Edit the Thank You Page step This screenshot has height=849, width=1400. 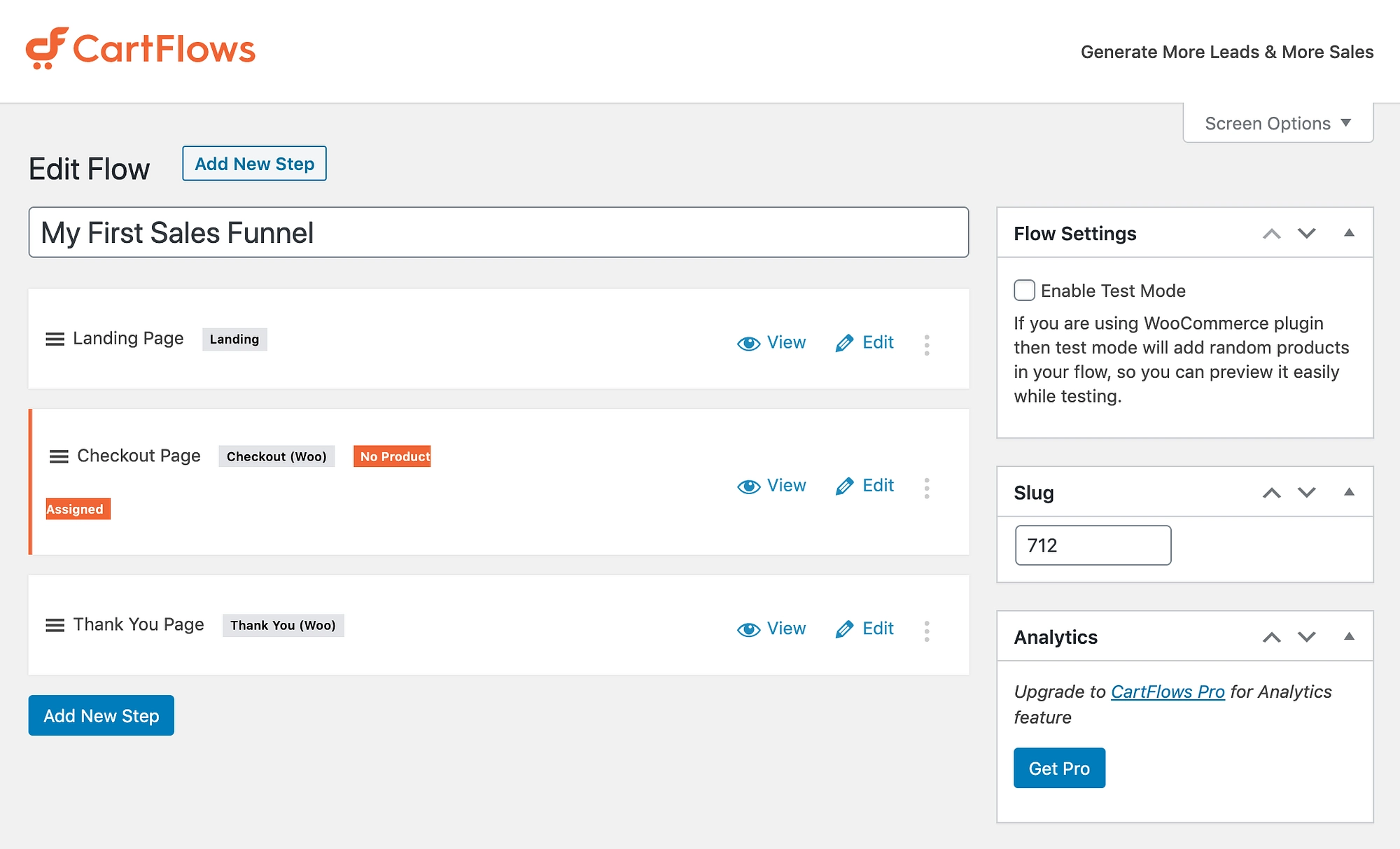[864, 629]
